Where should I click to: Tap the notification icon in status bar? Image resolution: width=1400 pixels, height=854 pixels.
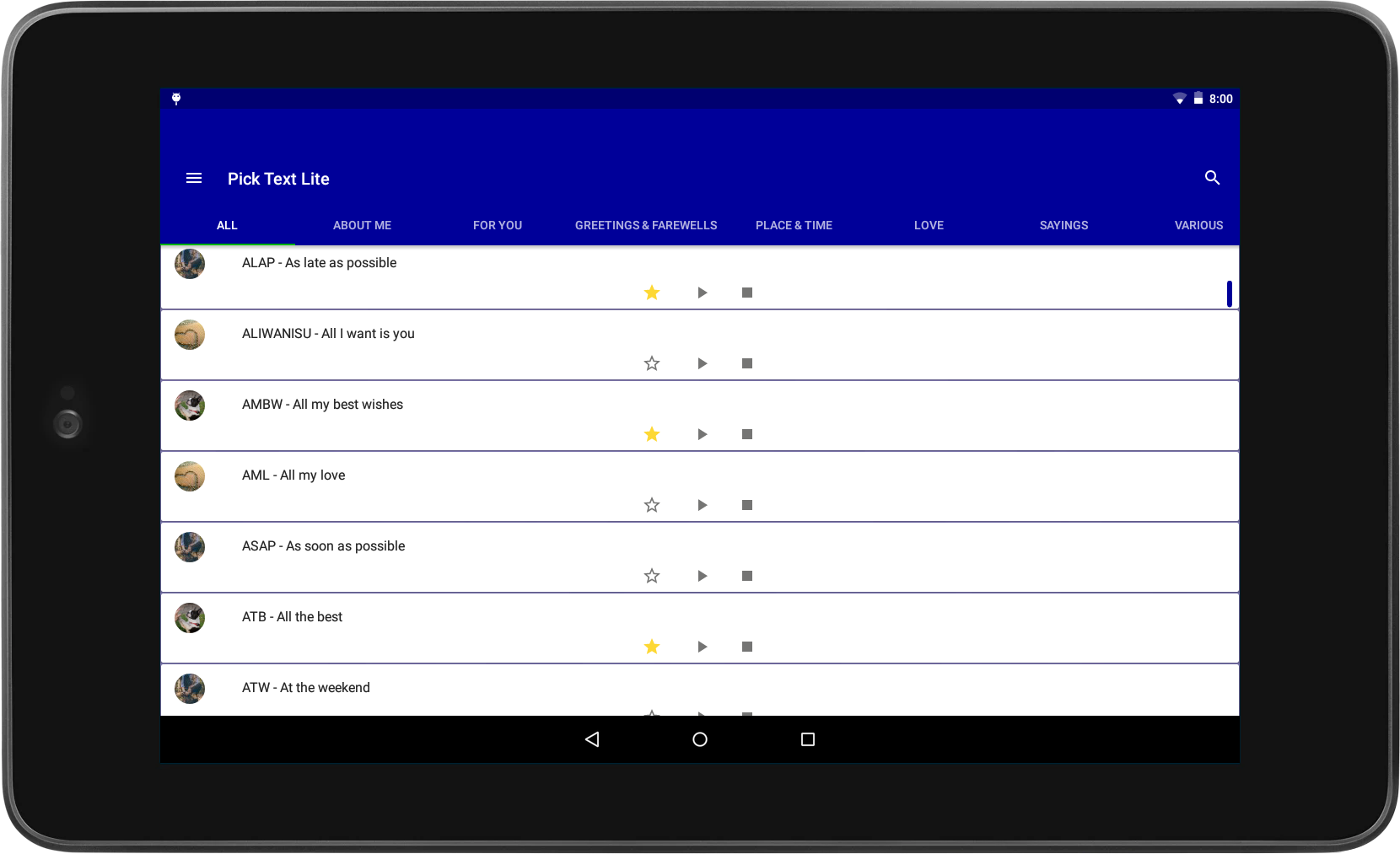tap(176, 99)
